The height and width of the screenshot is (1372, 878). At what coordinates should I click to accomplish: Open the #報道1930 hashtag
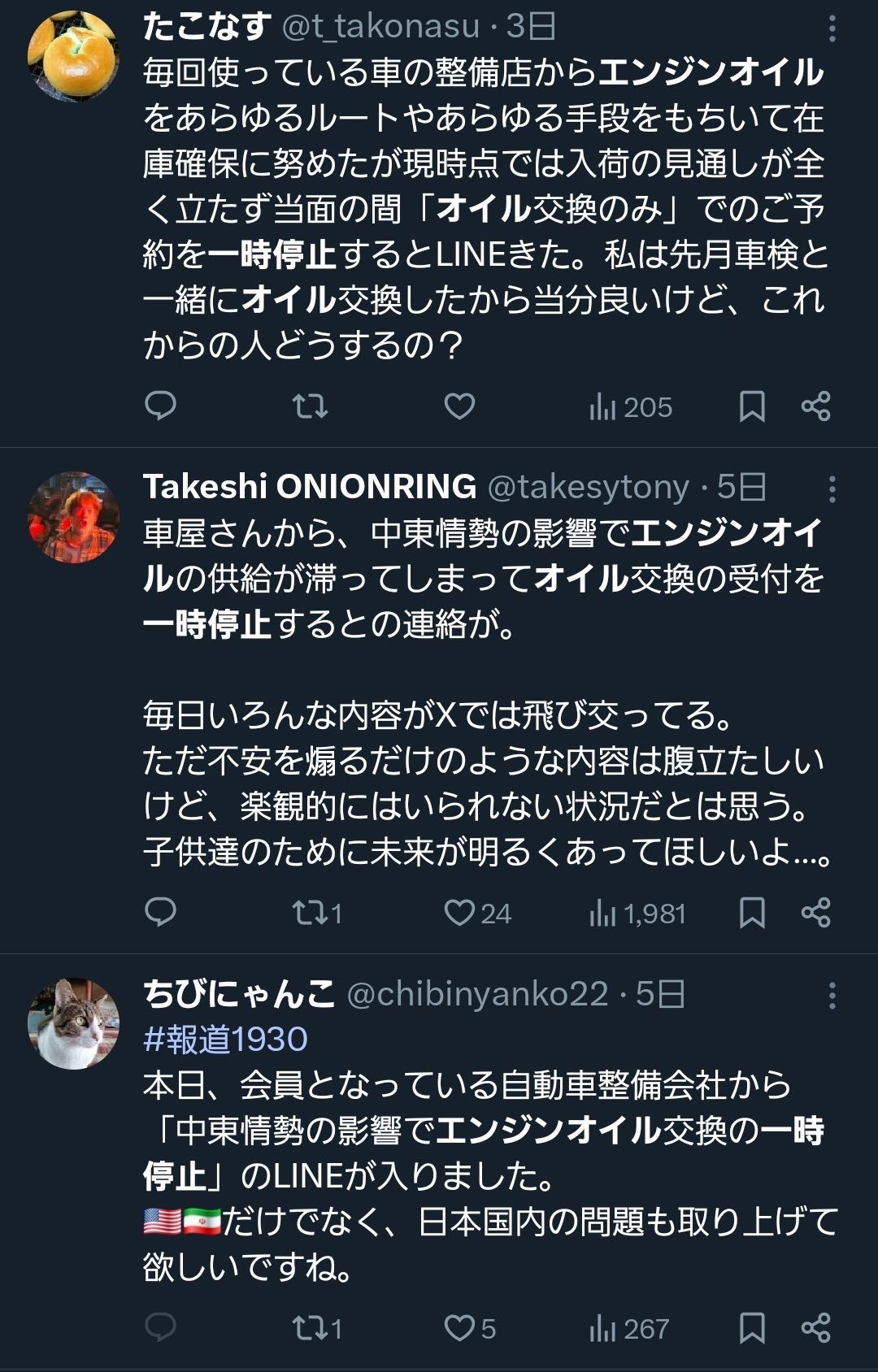[x=225, y=1039]
